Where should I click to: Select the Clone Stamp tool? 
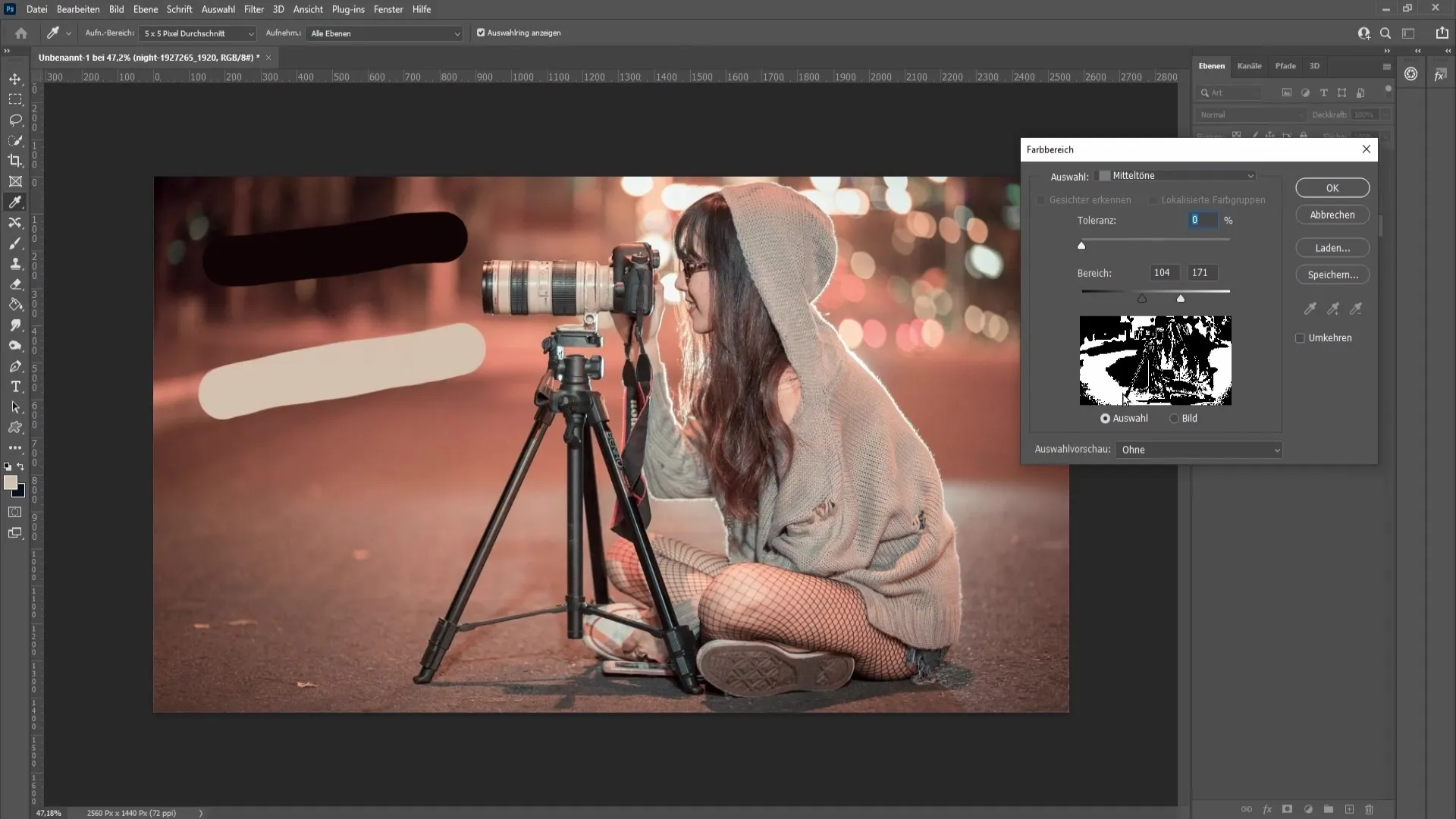(x=15, y=264)
